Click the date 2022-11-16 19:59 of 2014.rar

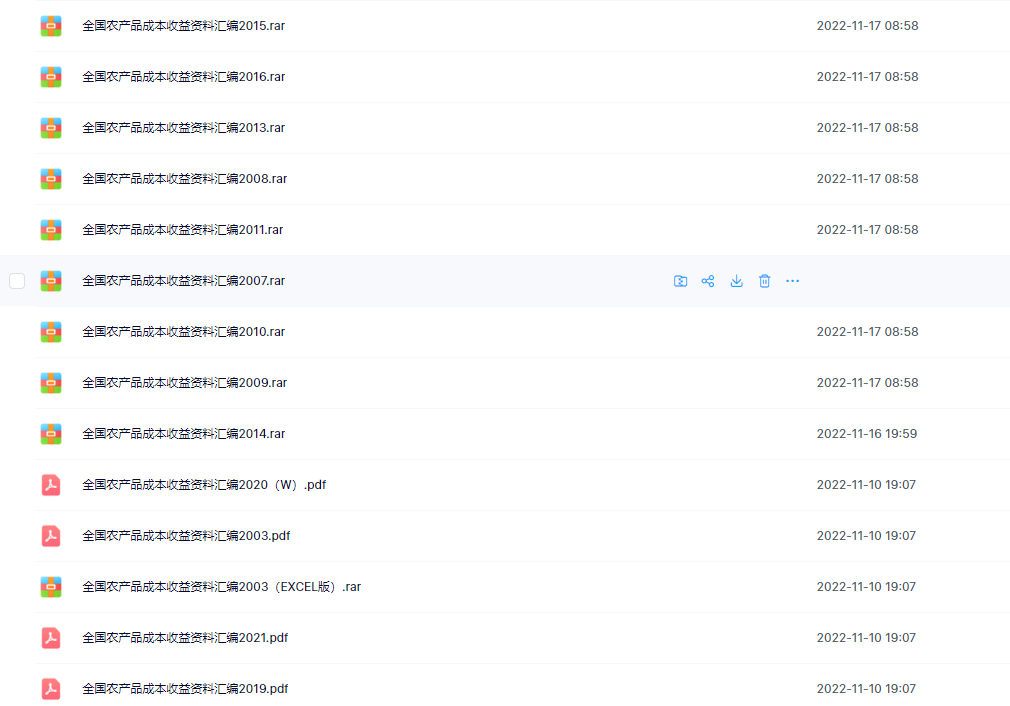point(866,434)
